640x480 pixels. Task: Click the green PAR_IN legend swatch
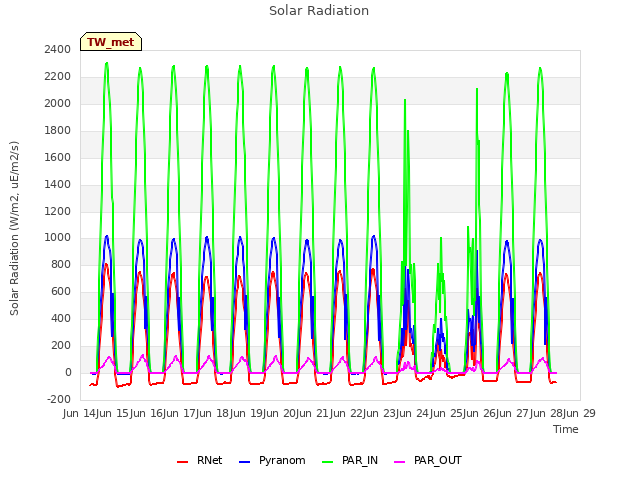[327, 462]
